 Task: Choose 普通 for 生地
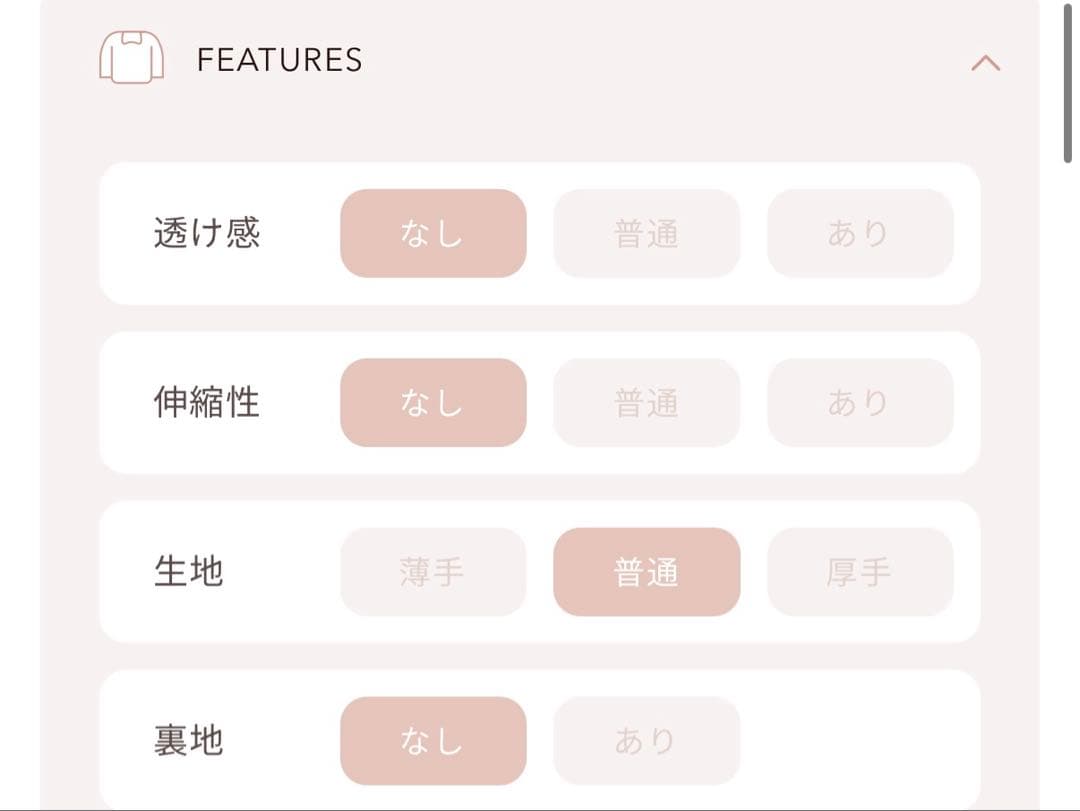[646, 572]
